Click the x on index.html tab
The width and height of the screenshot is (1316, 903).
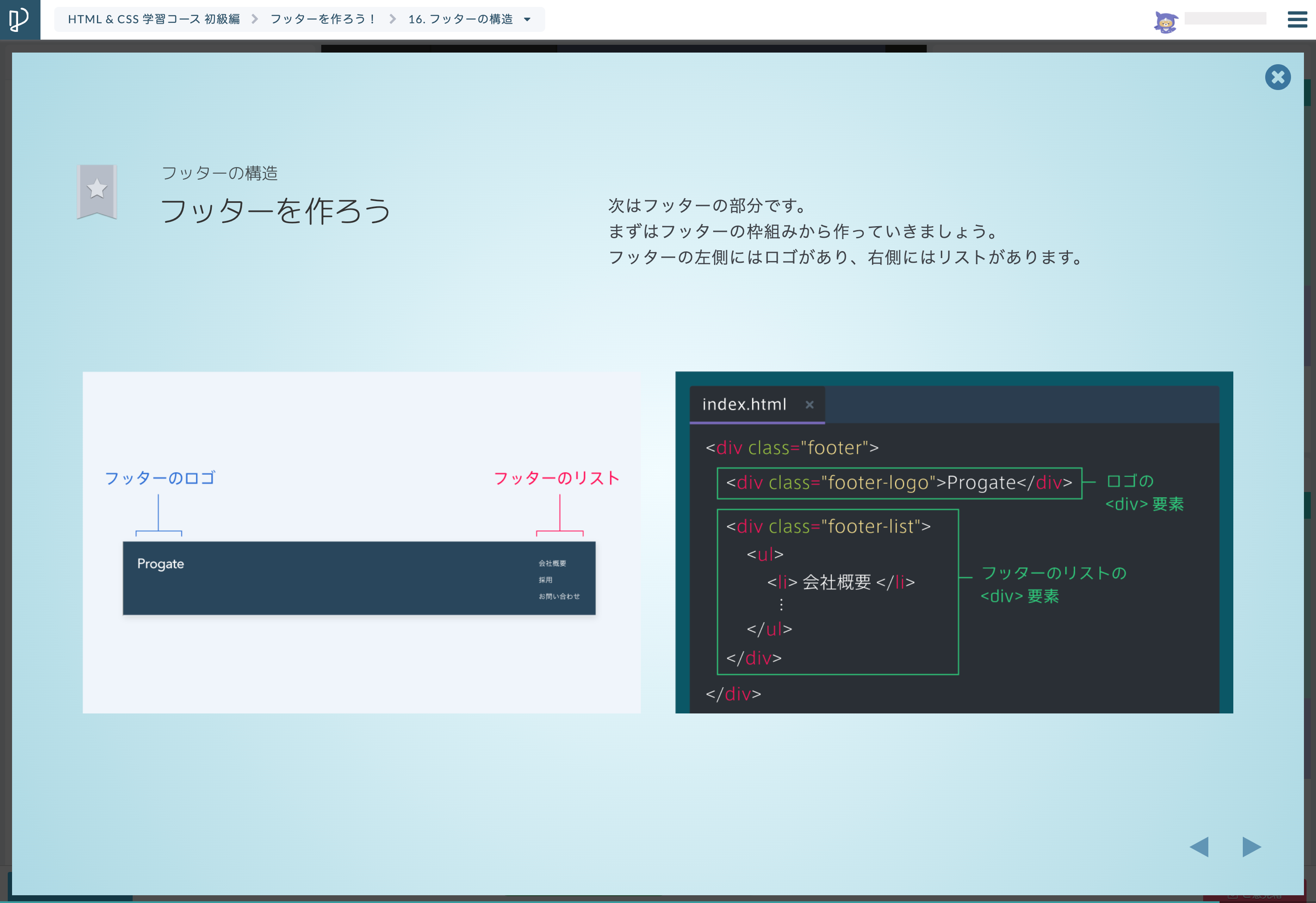(809, 405)
